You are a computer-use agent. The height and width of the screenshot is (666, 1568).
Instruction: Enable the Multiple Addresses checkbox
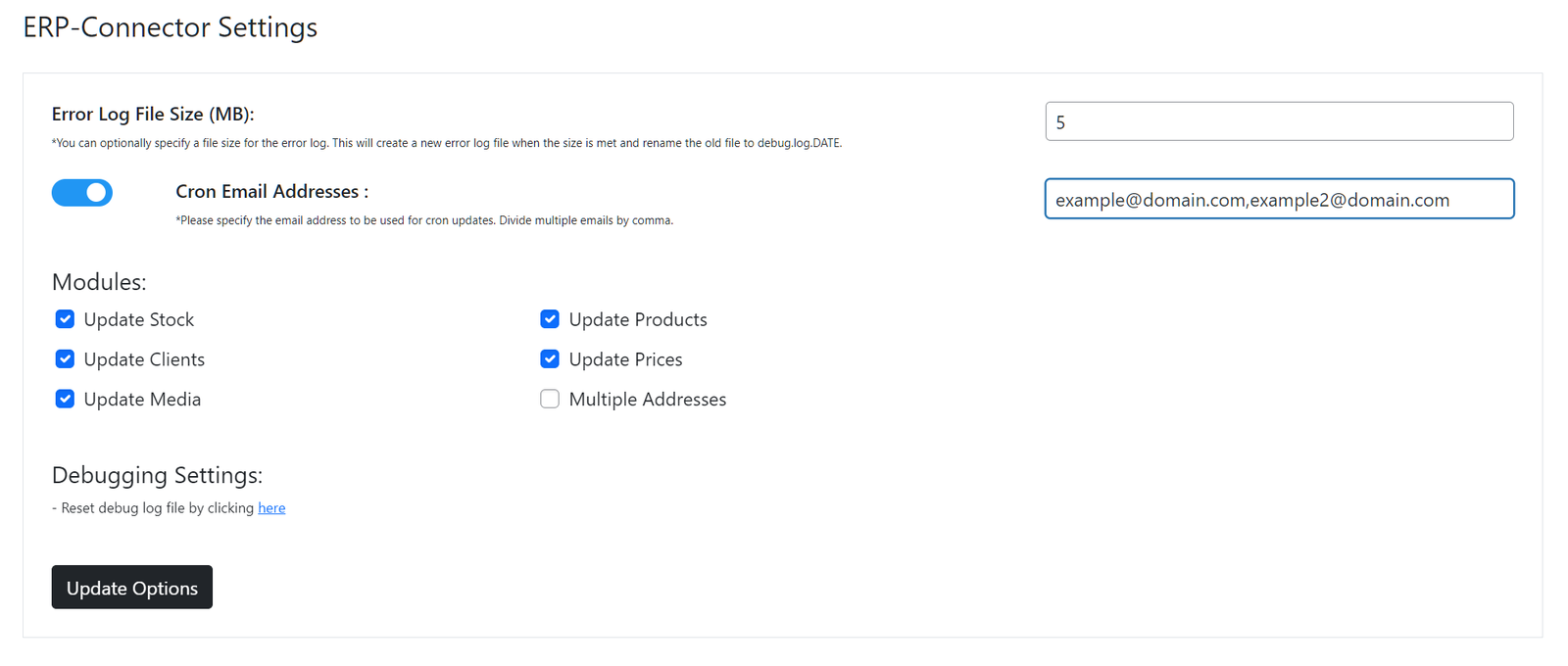550,399
